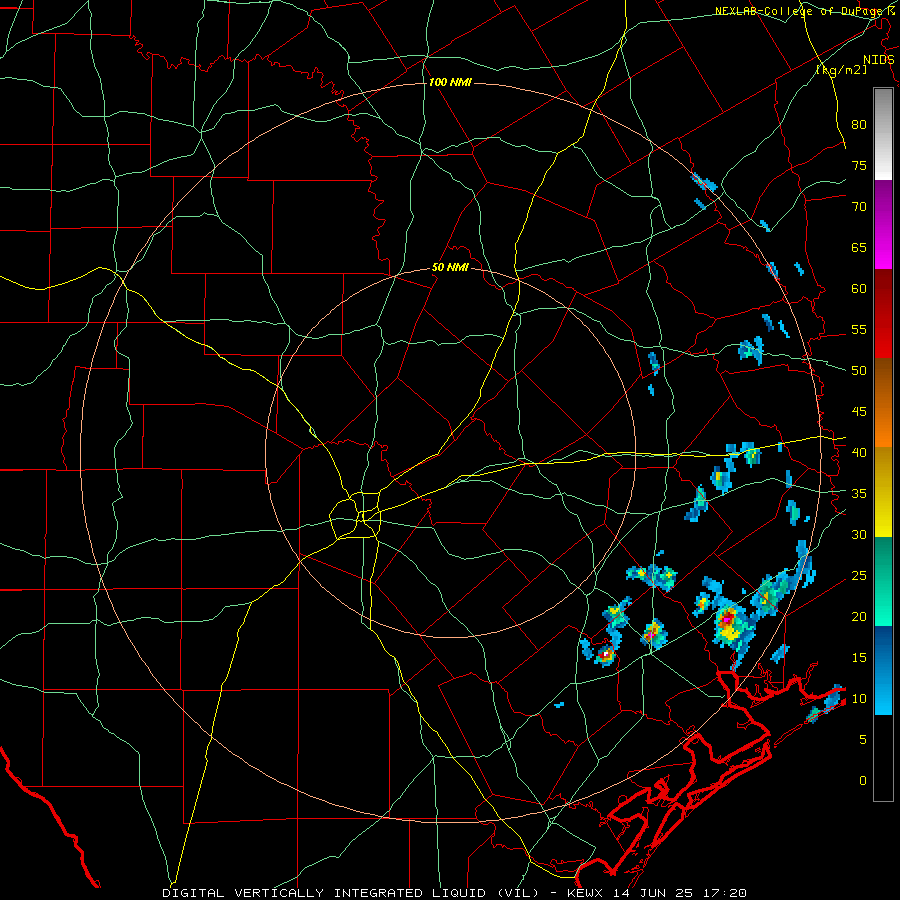The height and width of the screenshot is (900, 900).
Task: Click the legend value 25
Action: click(x=859, y=576)
